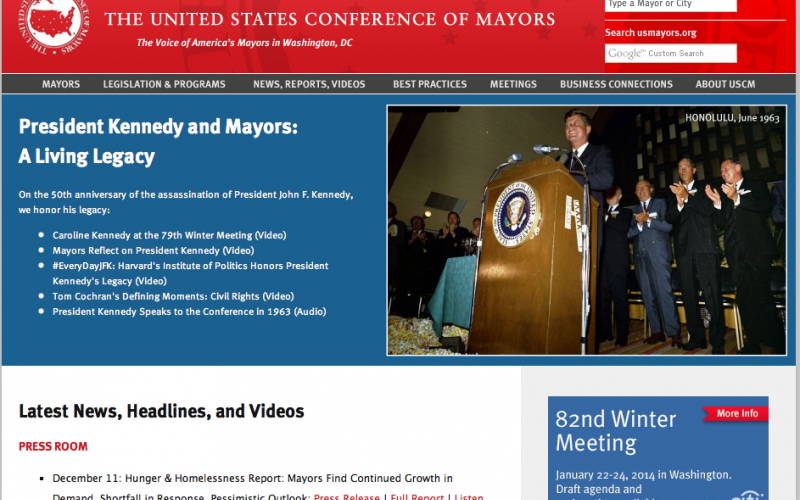Open Mayors Reflect on President Kennedy video

[153, 251]
